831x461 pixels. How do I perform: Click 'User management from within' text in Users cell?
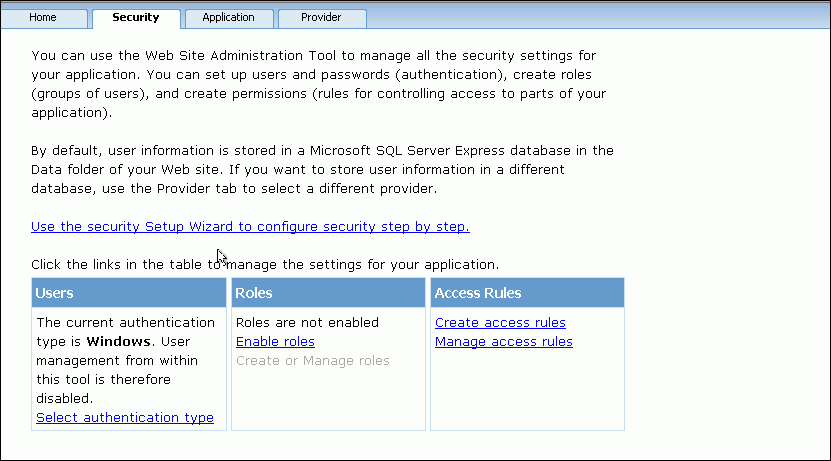(116, 361)
